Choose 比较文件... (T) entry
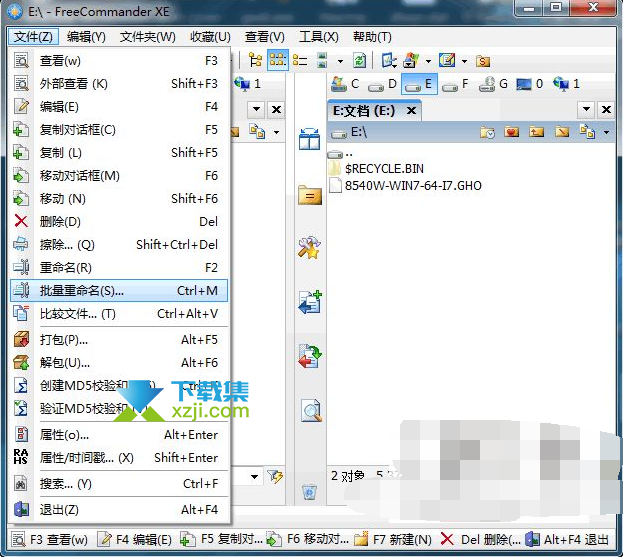This screenshot has width=623, height=557. click(119, 314)
